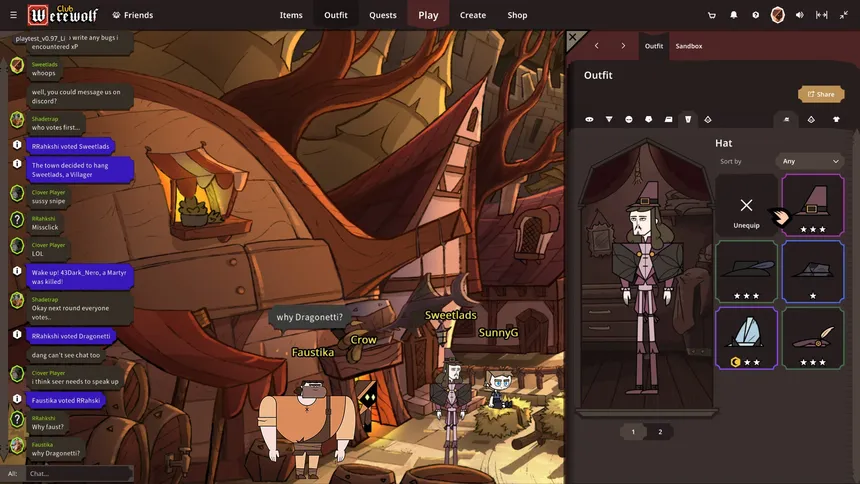Click the 'Faustika voted RRahski' message
Screen dimensions: 860x484
coord(66,401)
